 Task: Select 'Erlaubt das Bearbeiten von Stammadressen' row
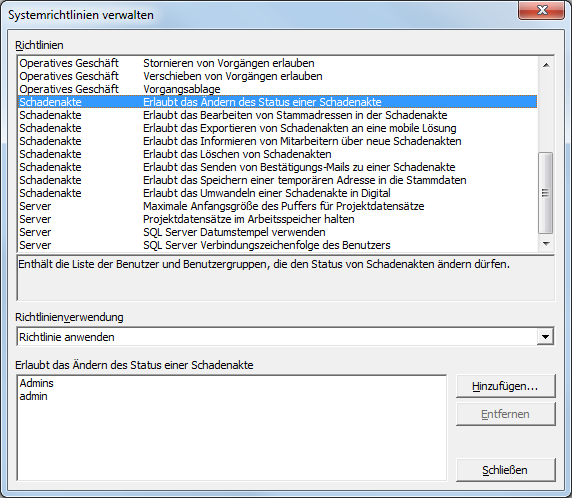[x=277, y=115]
